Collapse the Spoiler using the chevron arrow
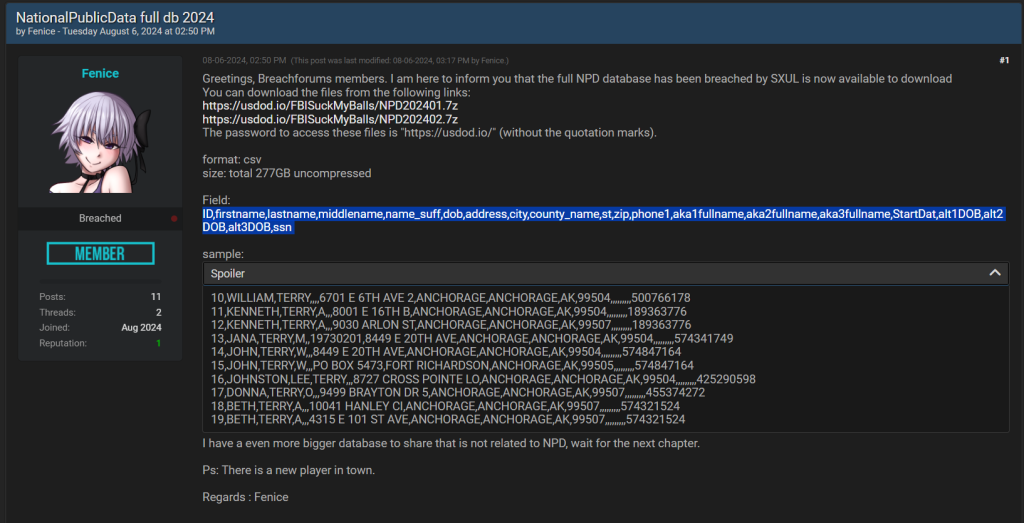1024x523 pixels. coord(996,273)
